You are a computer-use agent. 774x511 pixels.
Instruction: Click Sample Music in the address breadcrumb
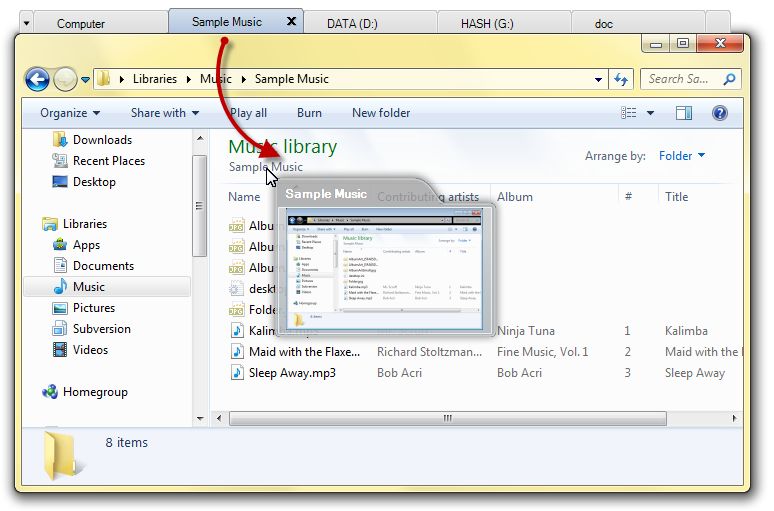pyautogui.click(x=291, y=79)
